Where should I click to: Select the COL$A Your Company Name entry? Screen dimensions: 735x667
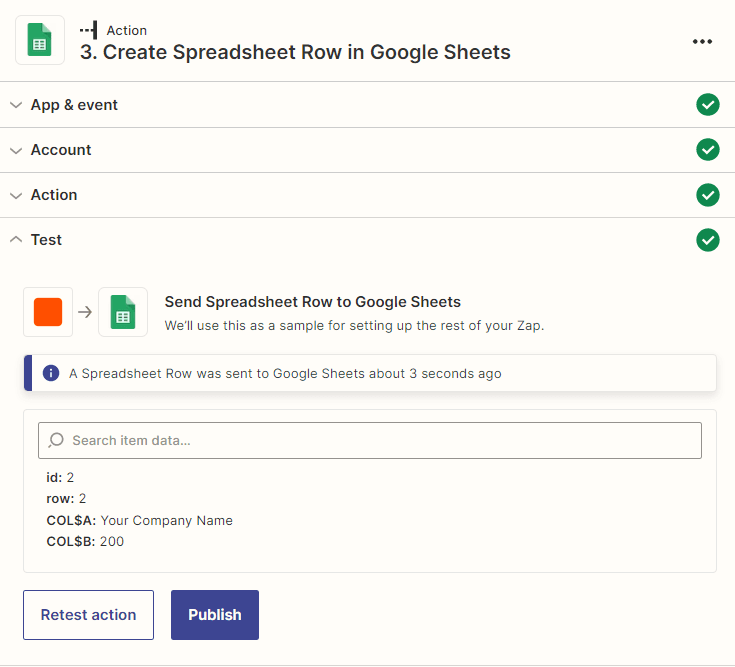tap(140, 520)
